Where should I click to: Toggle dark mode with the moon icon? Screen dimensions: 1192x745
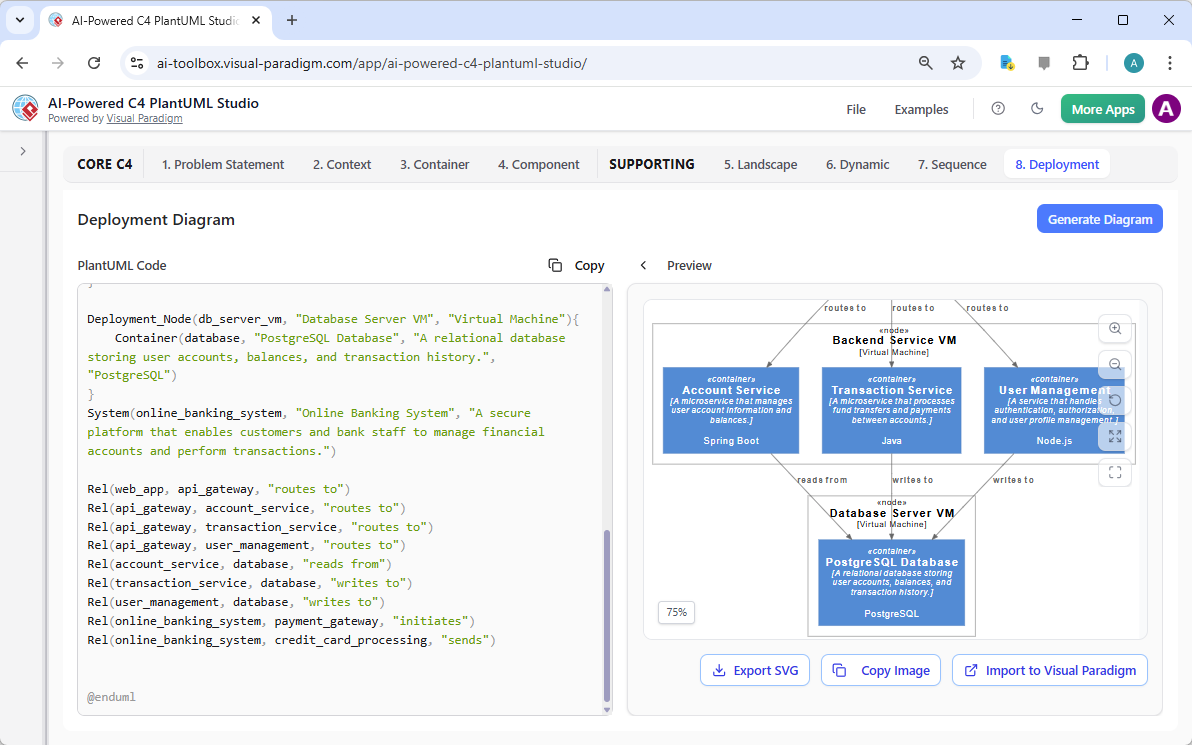pyautogui.click(x=1038, y=108)
